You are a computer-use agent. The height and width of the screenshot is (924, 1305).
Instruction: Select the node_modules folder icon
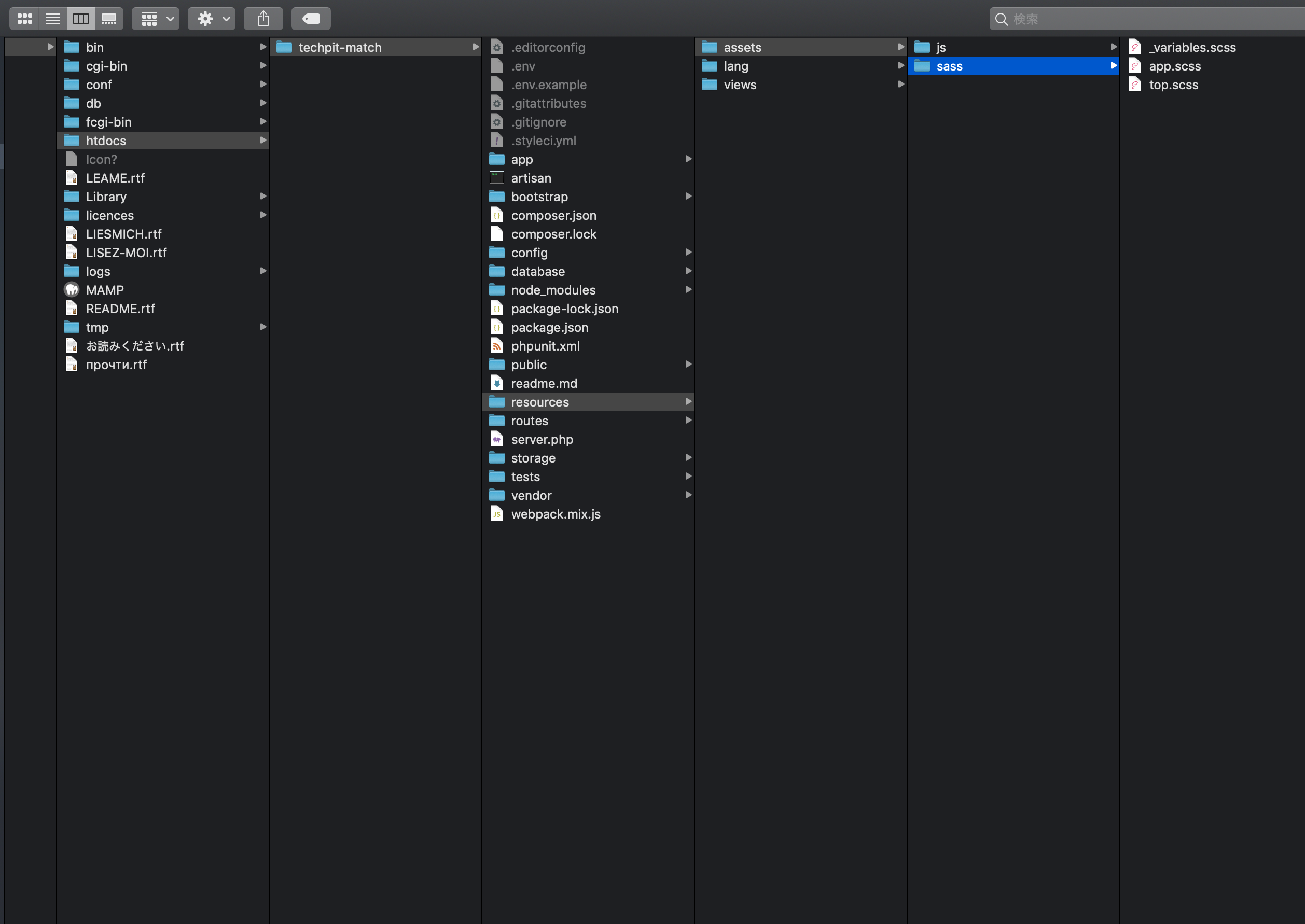[497, 290]
